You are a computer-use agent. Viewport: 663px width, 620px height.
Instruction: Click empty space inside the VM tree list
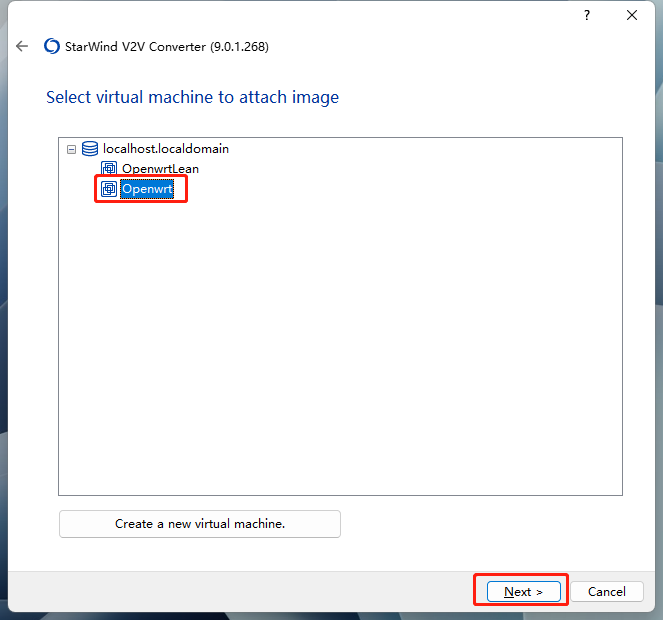[x=340, y=350]
